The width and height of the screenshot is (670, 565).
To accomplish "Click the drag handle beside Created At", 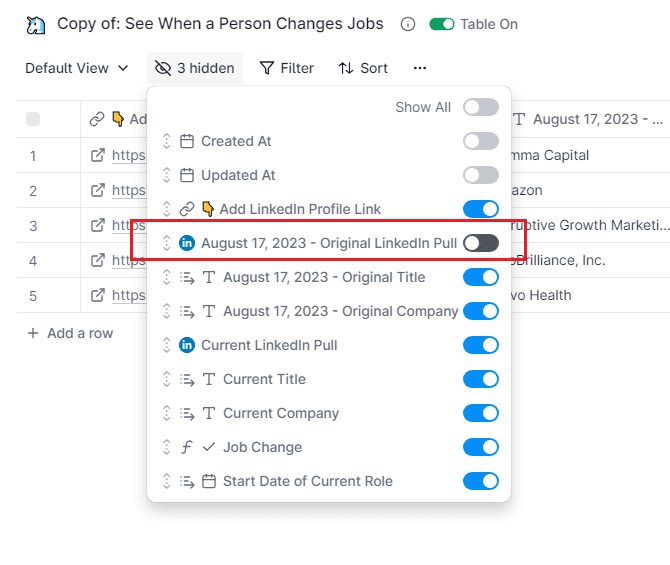I will [167, 141].
